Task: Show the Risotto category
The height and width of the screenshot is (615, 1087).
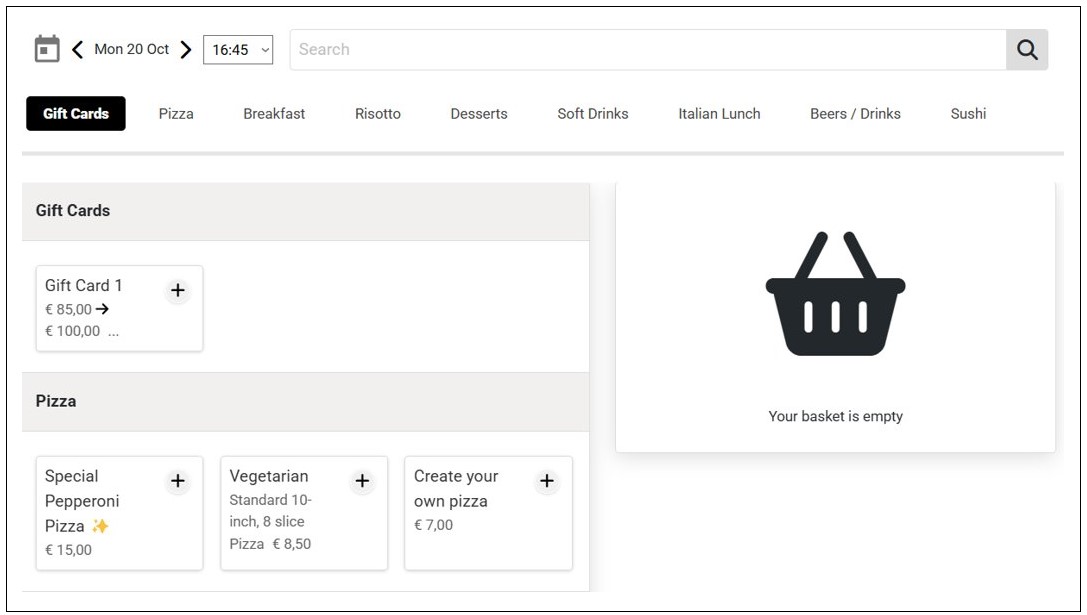Action: point(378,114)
